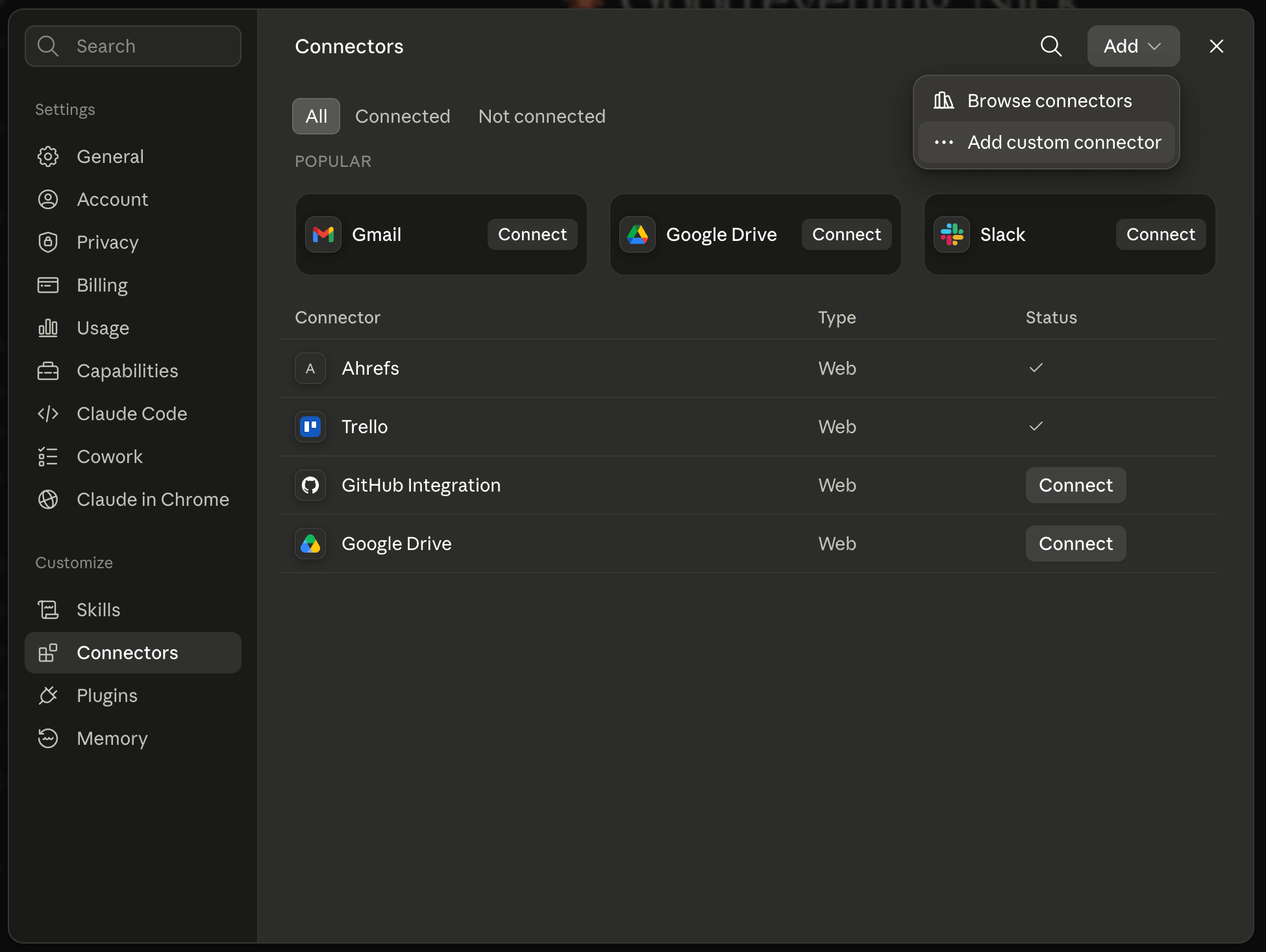Viewport: 1266px width, 952px height.
Task: Connect Google Drive in the table row
Action: [x=1076, y=544]
